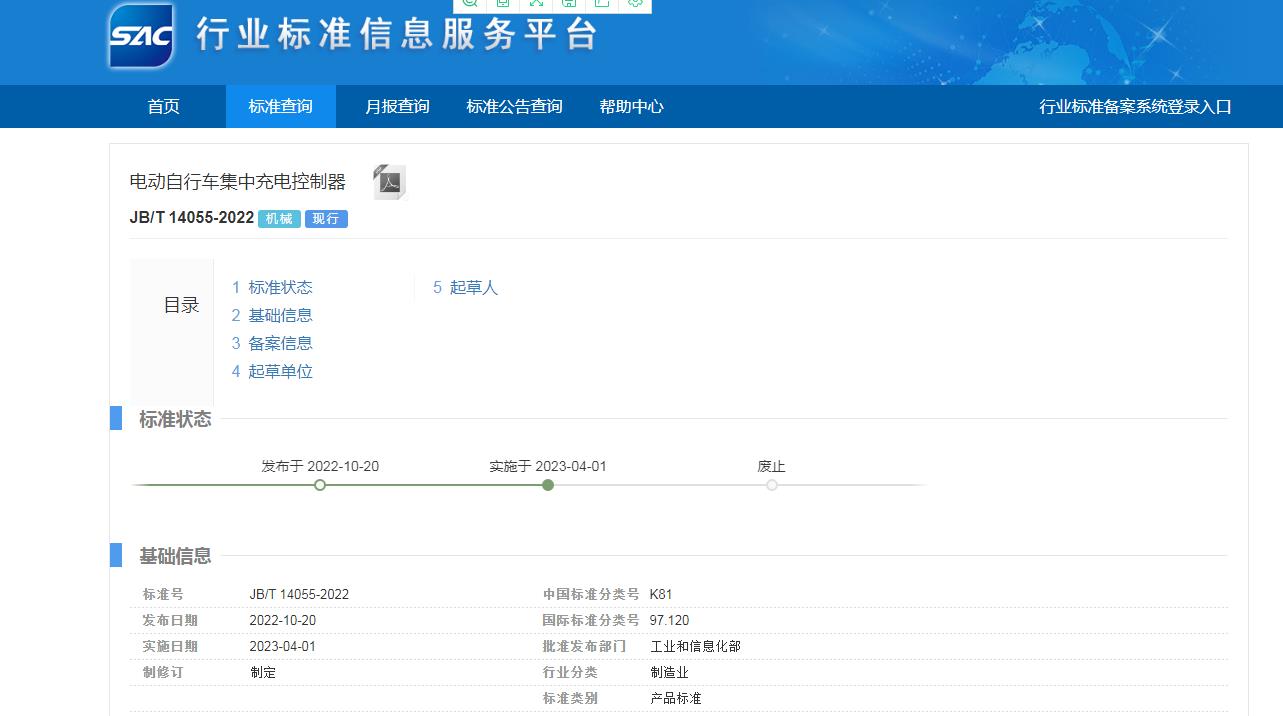Screen dimensions: 1283x716
Task: Open 标准公告查询 navigation item
Action: click(514, 107)
